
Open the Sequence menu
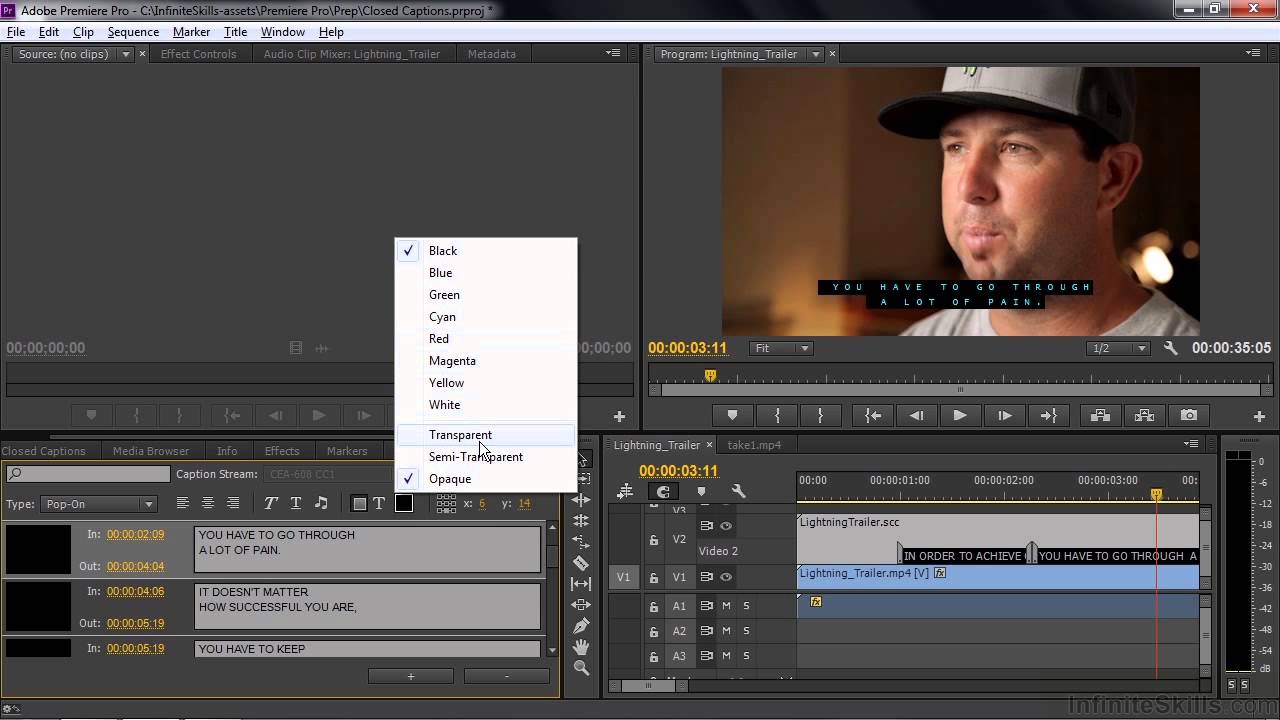pyautogui.click(x=133, y=32)
